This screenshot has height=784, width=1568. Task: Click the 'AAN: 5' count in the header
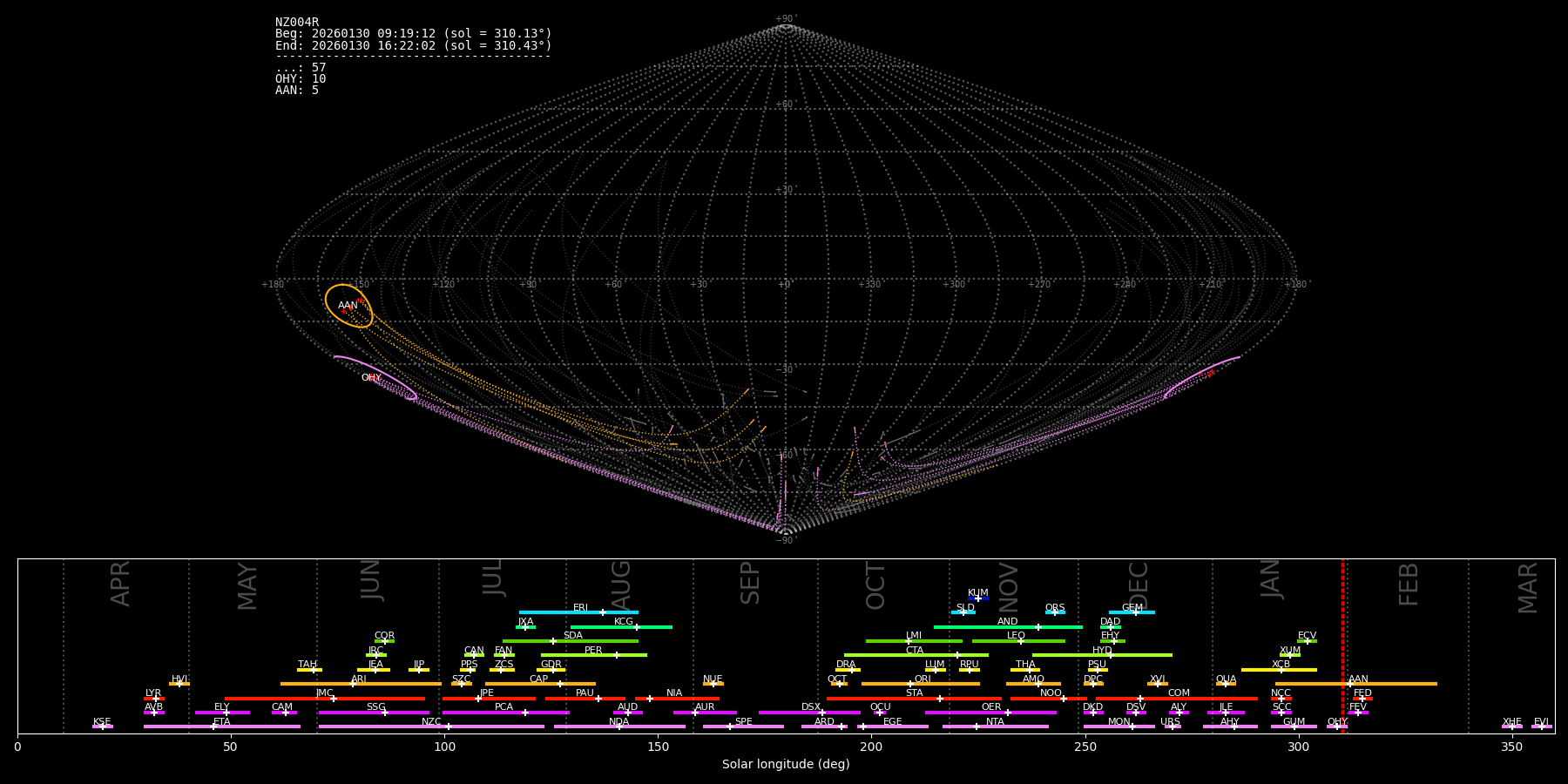(297, 91)
